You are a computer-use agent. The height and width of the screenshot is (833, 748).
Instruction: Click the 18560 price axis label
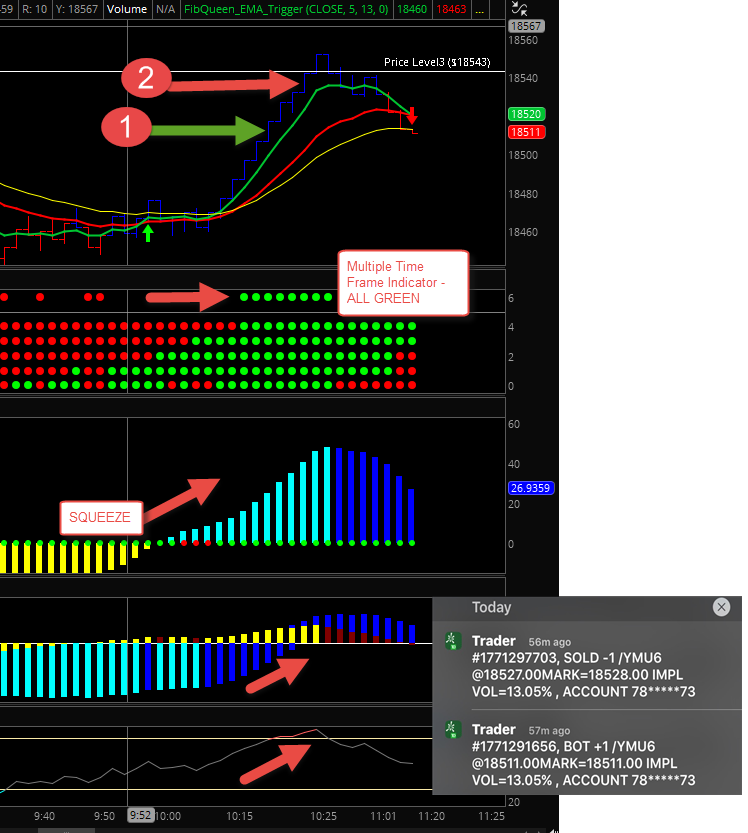click(x=523, y=40)
